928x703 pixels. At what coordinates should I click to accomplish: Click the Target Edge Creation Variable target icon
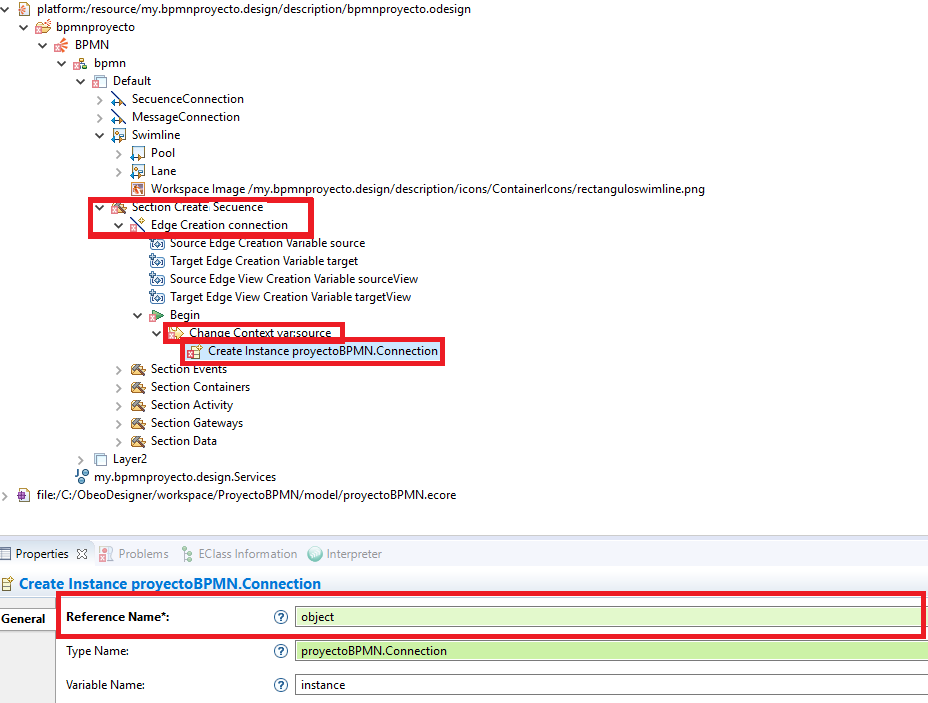pyautogui.click(x=157, y=261)
